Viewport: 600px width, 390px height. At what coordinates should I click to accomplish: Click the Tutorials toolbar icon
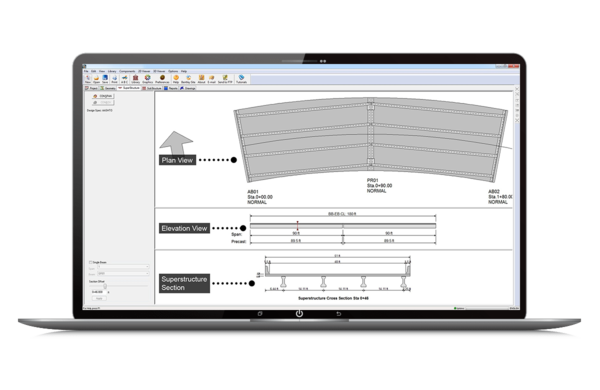pyautogui.click(x=241, y=79)
